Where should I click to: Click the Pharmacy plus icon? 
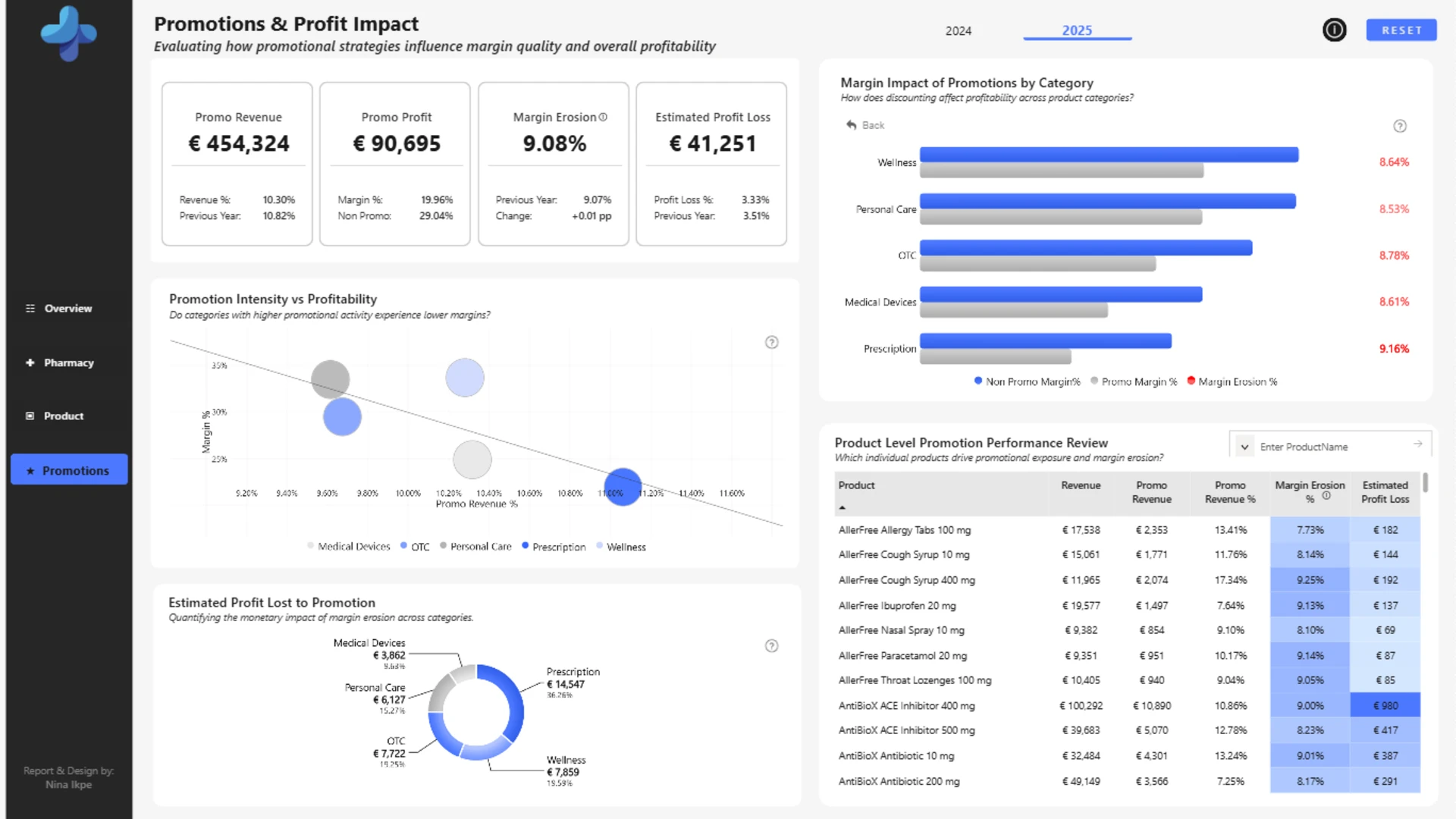[30, 362]
